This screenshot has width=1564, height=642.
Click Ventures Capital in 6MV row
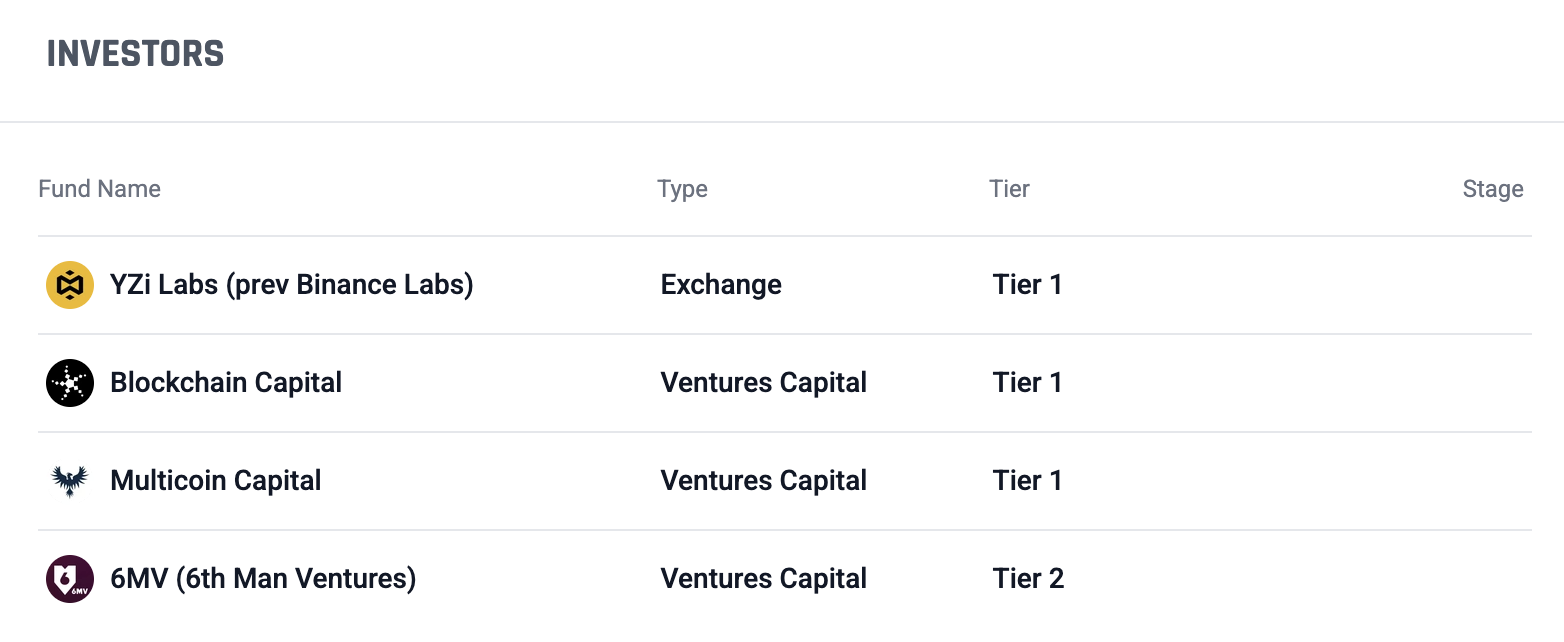click(x=763, y=579)
